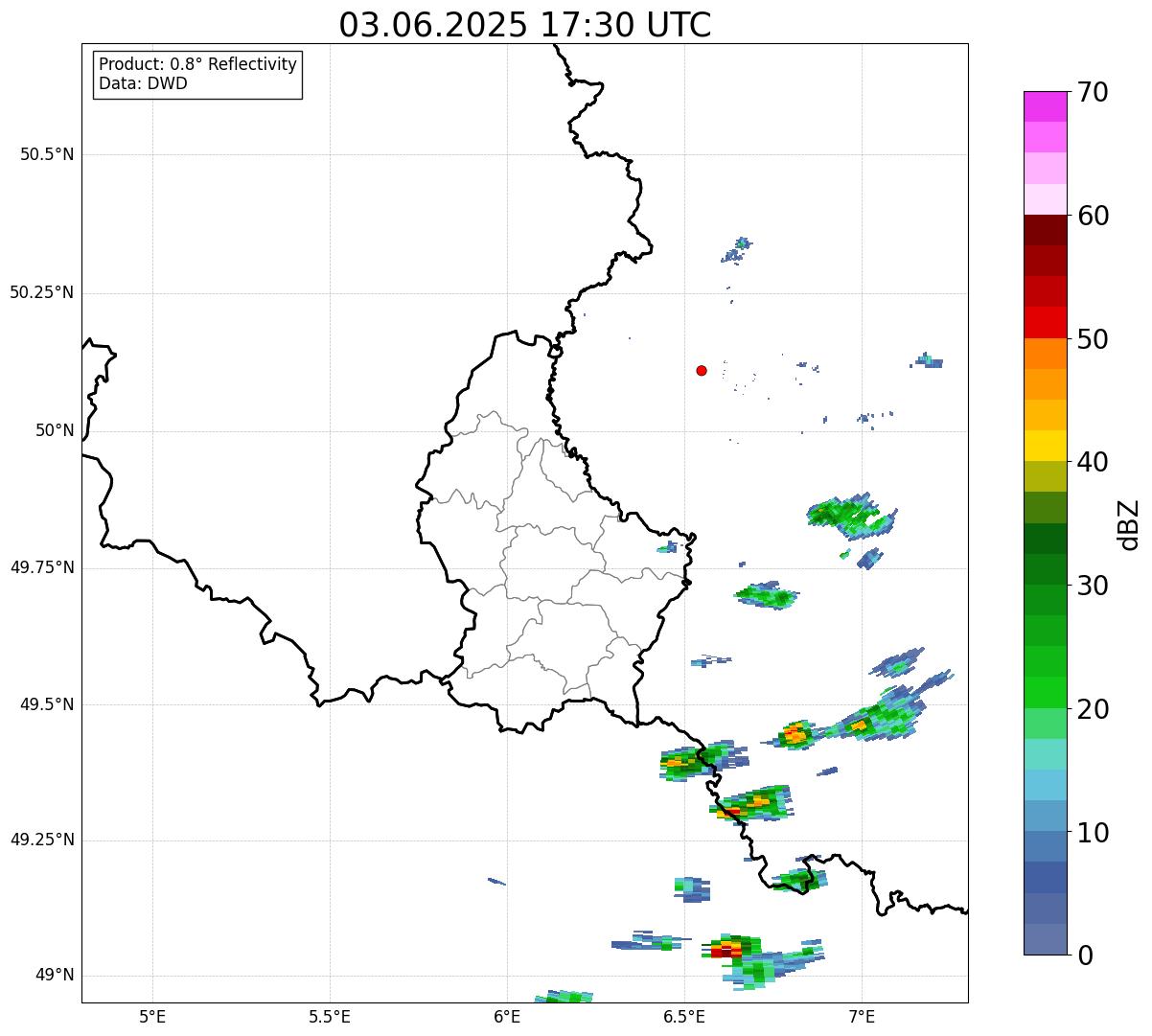Click the dark maroon colorbar segment below 60
This screenshot has width=1152, height=1036.
point(1046,230)
